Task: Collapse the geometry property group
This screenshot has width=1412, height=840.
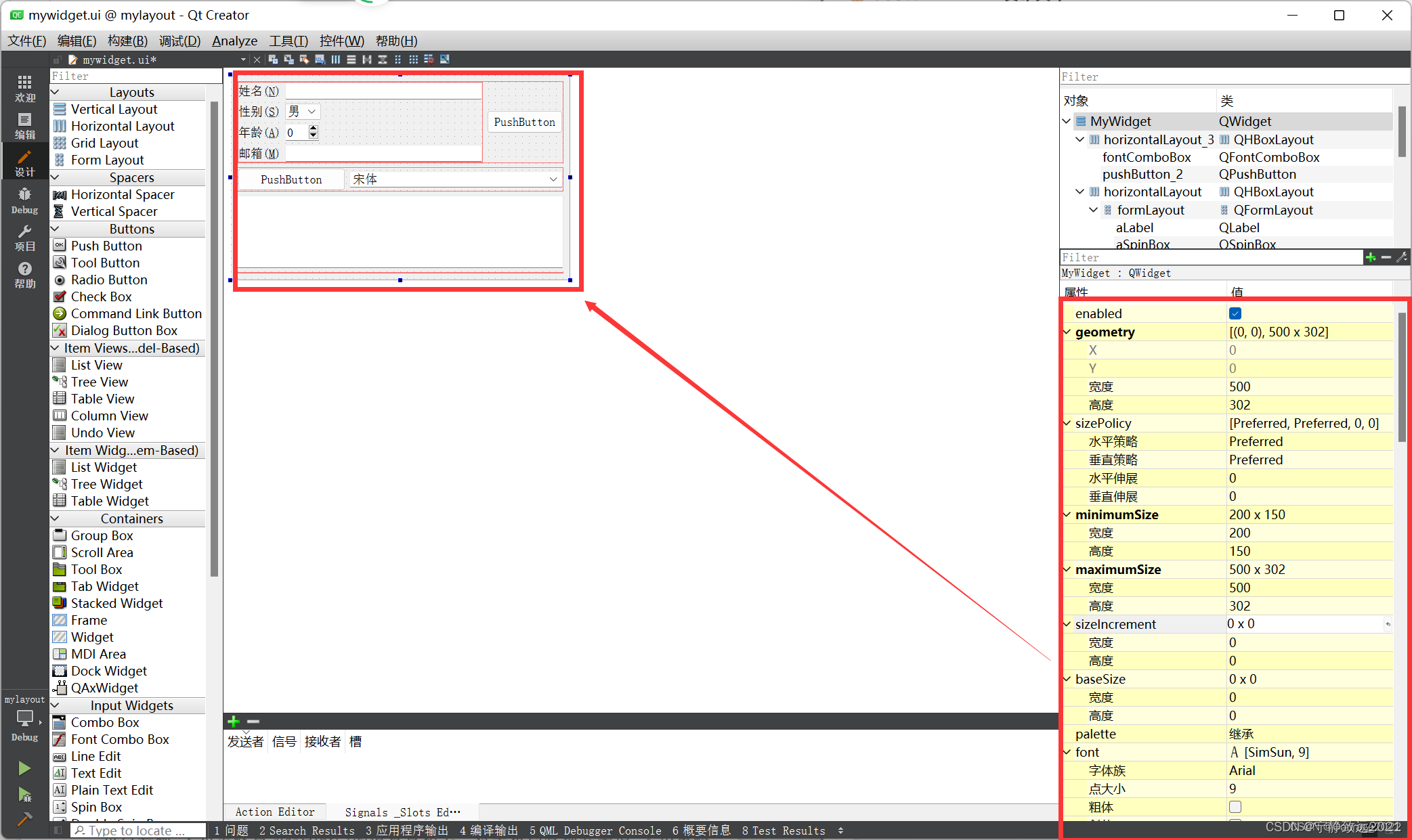Action: [1067, 332]
